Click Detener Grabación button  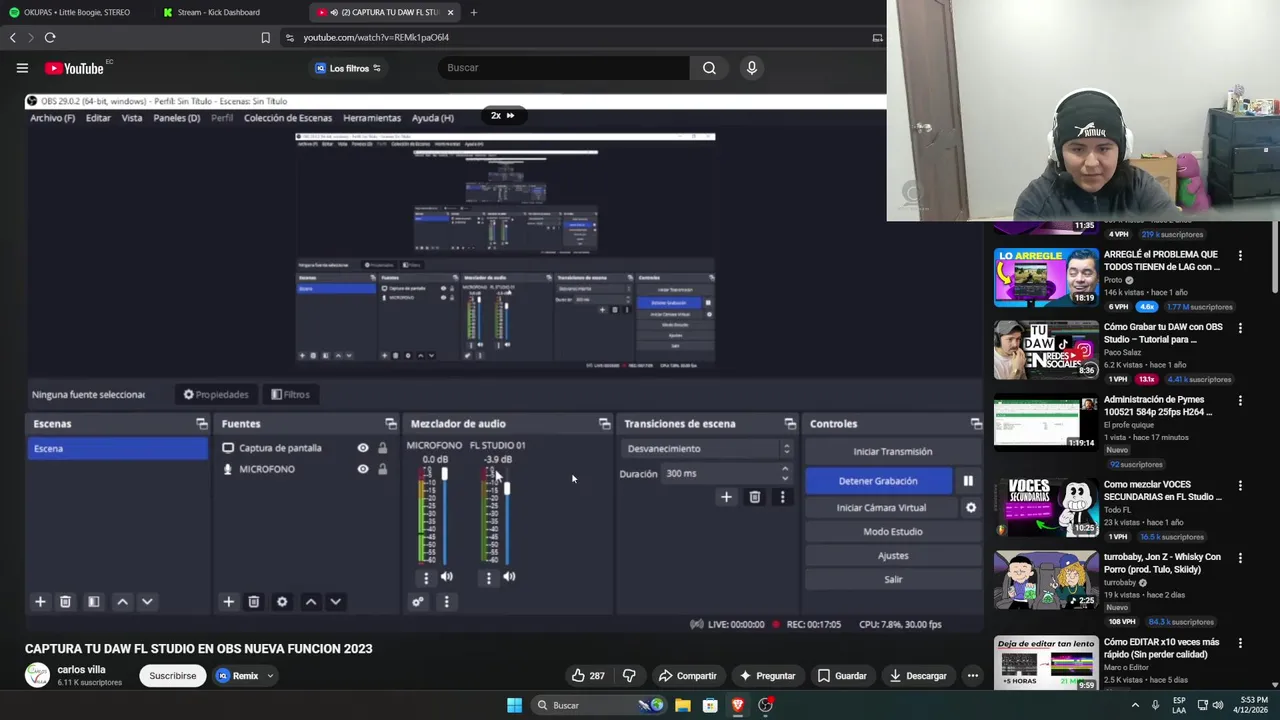point(878,481)
